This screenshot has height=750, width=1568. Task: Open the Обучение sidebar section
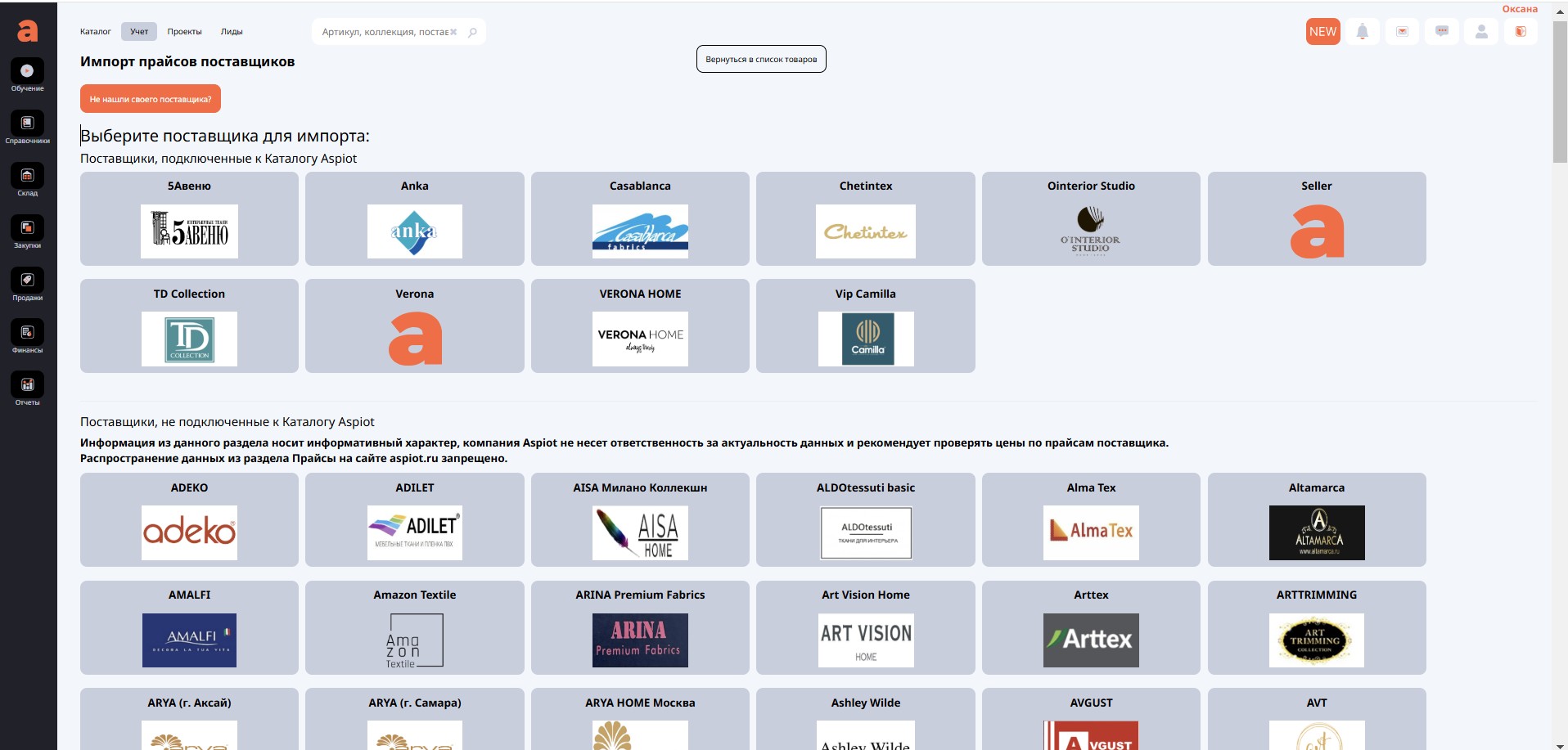click(x=27, y=74)
